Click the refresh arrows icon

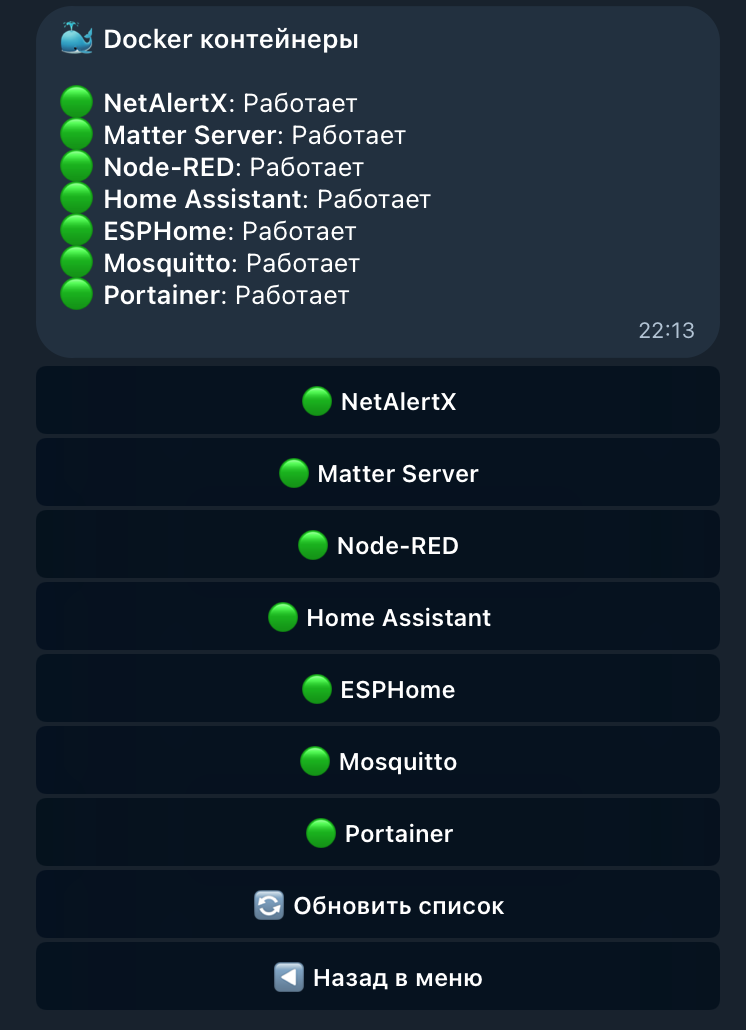269,905
